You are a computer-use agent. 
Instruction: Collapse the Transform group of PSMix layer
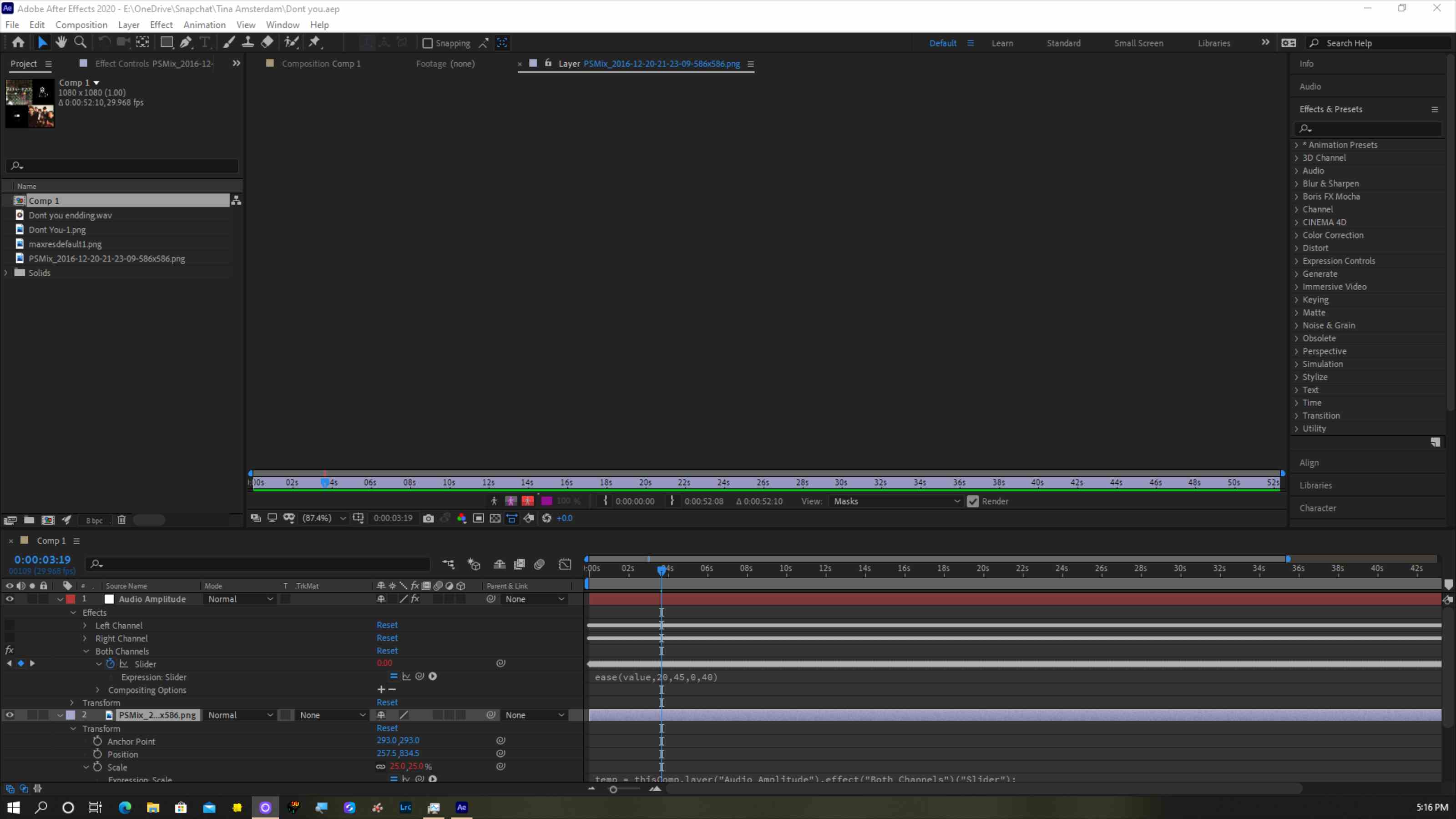point(73,728)
